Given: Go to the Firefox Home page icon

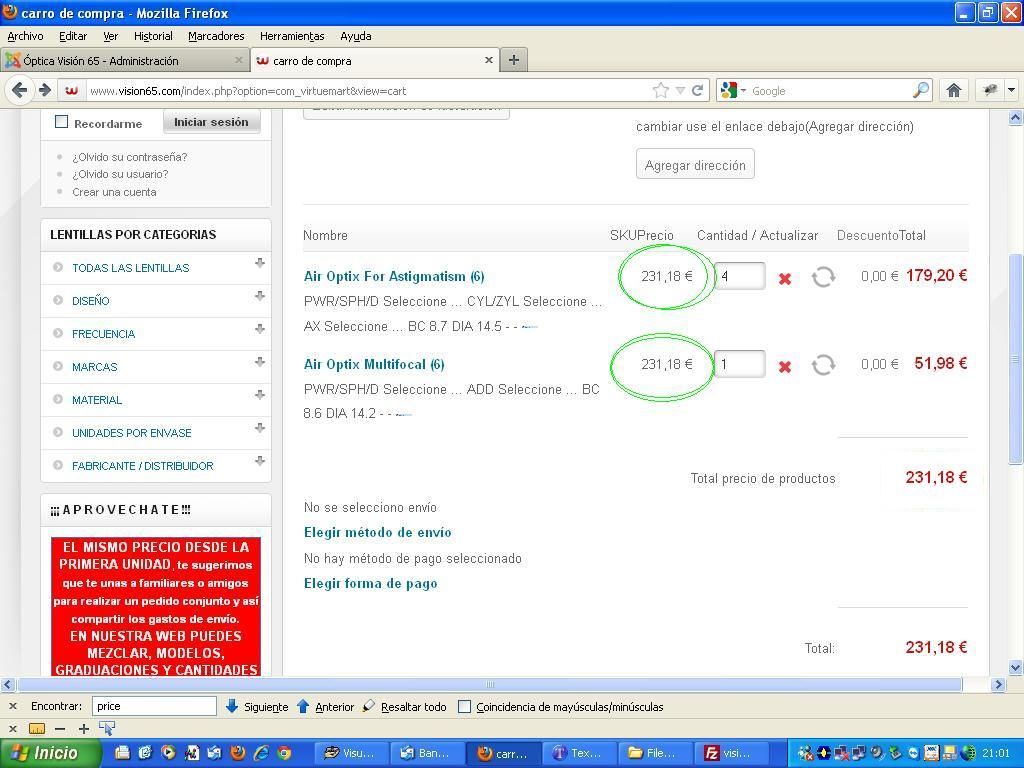Looking at the screenshot, I should tap(953, 90).
